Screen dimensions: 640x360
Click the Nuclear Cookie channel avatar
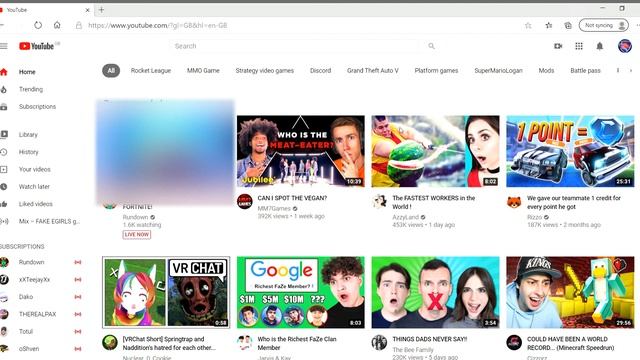coord(110,342)
